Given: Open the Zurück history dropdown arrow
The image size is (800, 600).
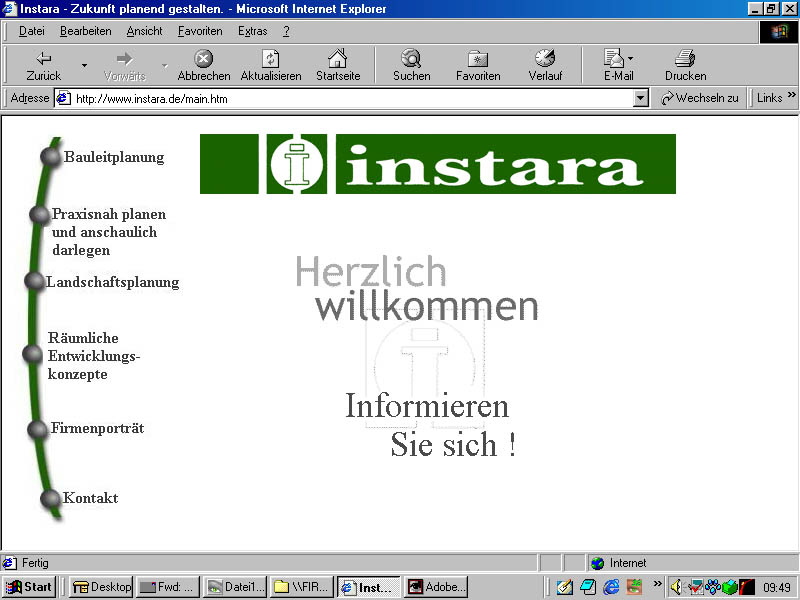Looking at the screenshot, I should [84, 66].
